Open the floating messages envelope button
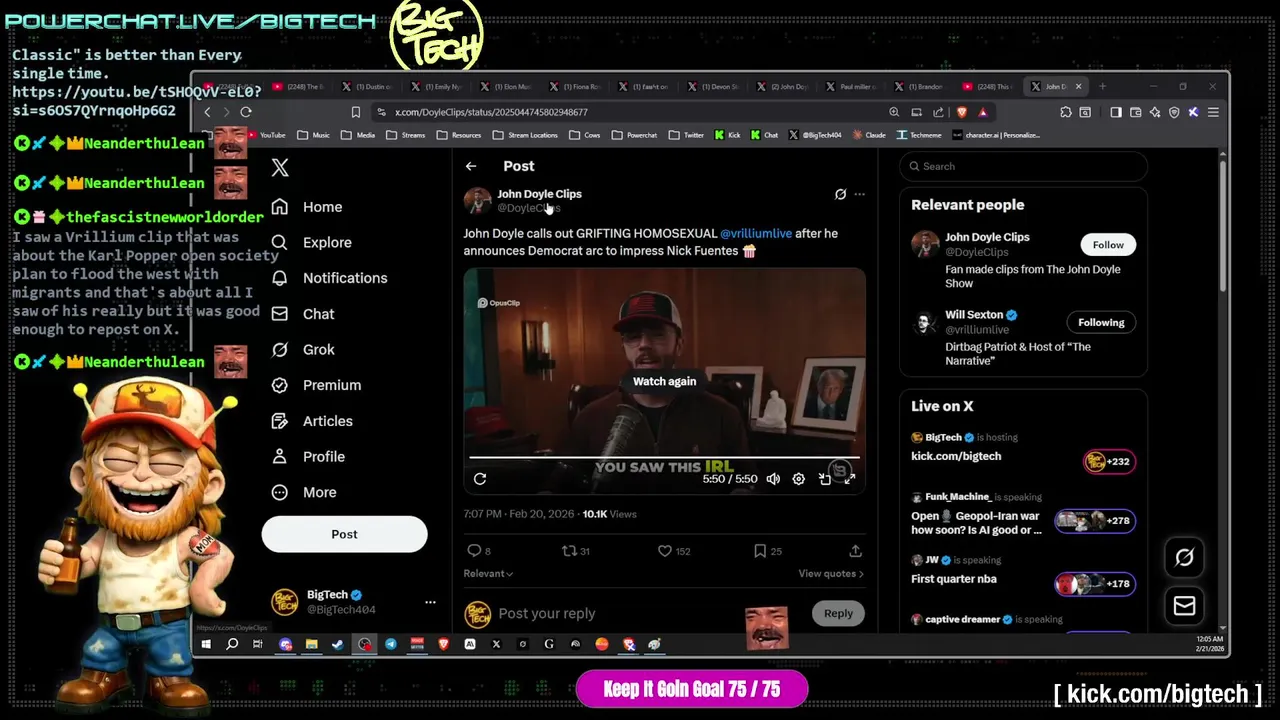The width and height of the screenshot is (1280, 720). (x=1185, y=606)
